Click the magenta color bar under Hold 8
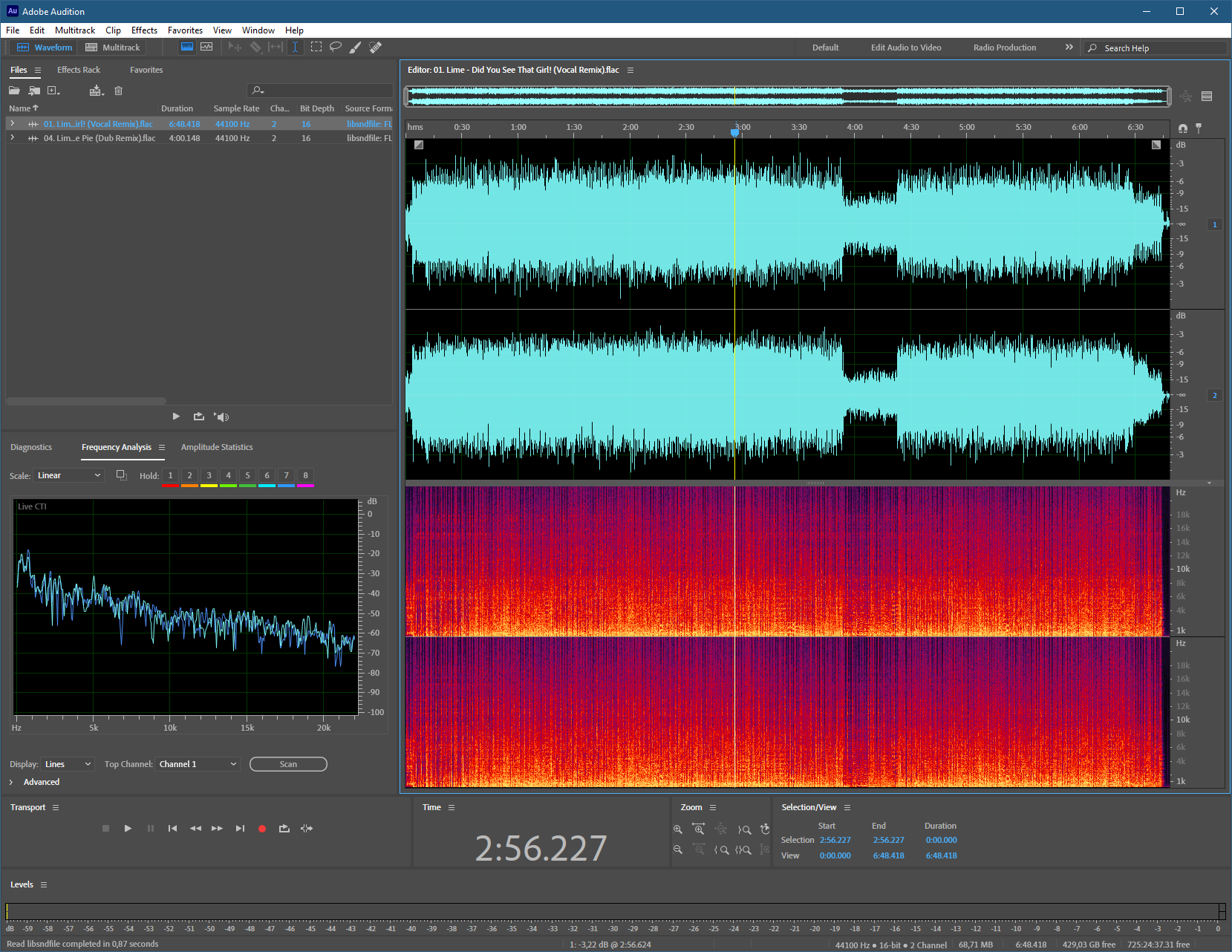1232x952 pixels. [305, 486]
